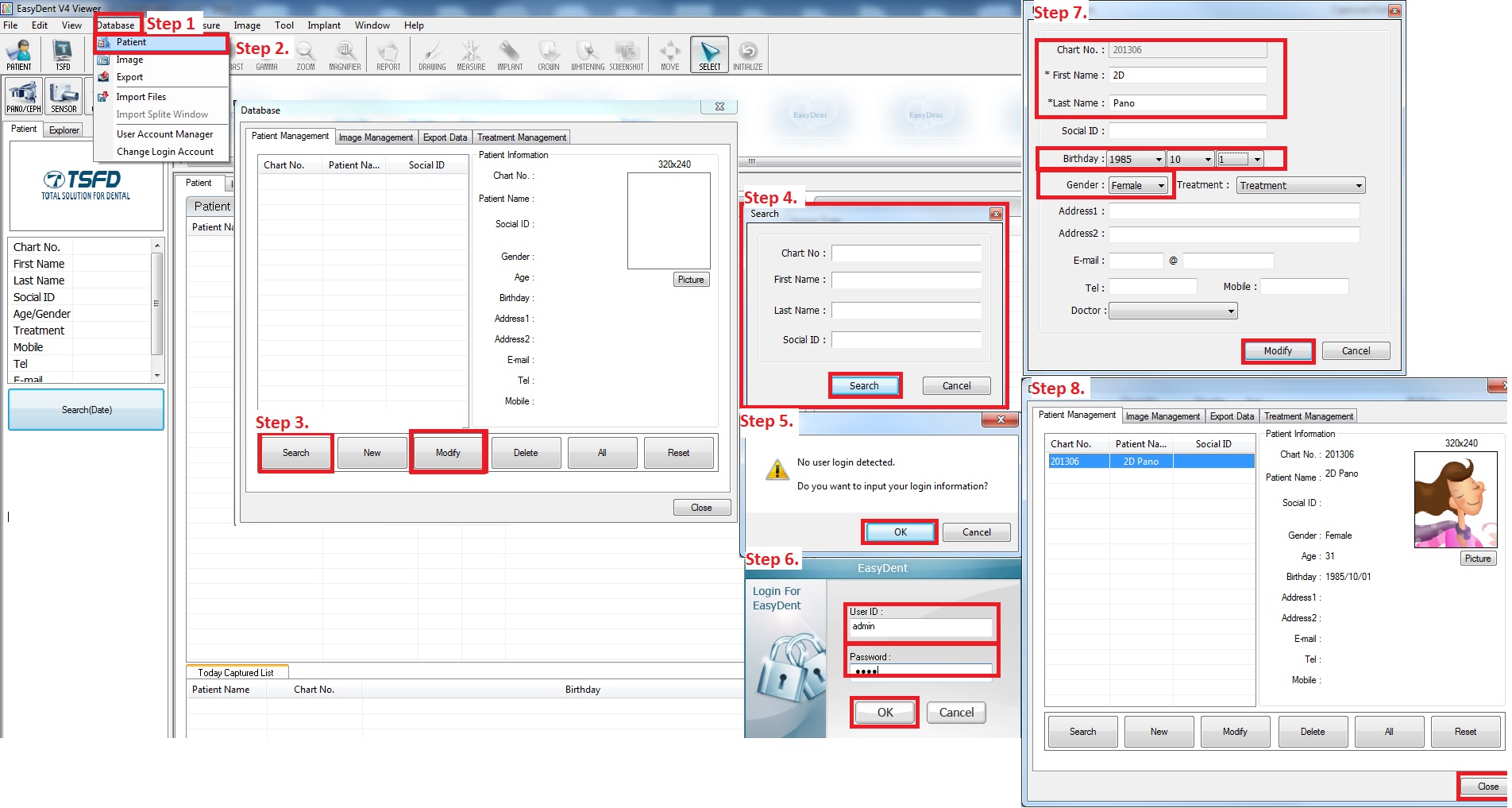This screenshot has height=808, width=1512.
Task: Click the Password login field
Action: pyautogui.click(x=920, y=671)
